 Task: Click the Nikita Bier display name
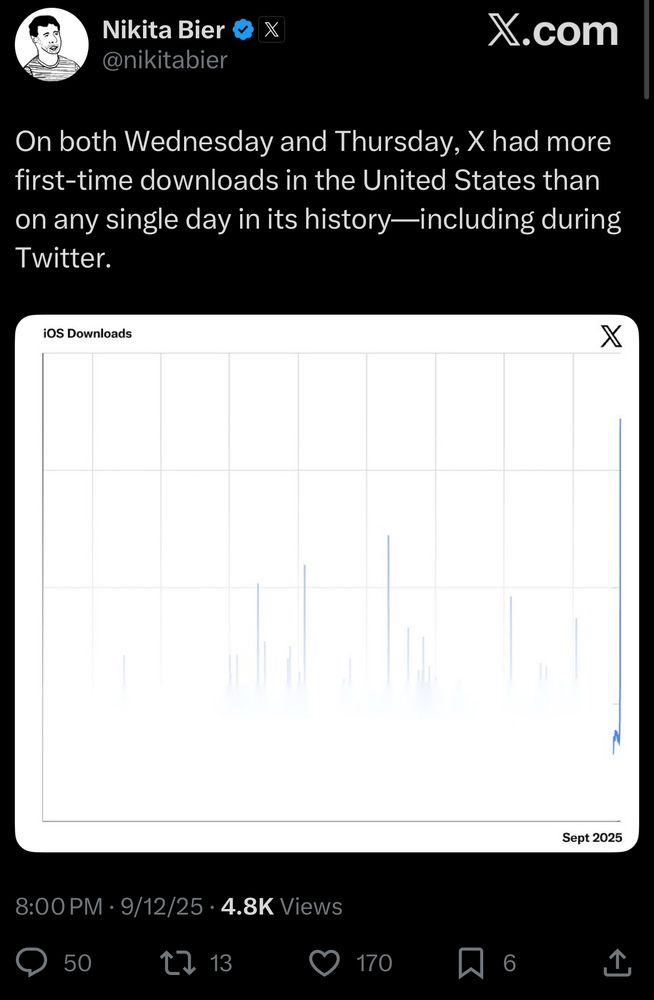pyautogui.click(x=165, y=29)
